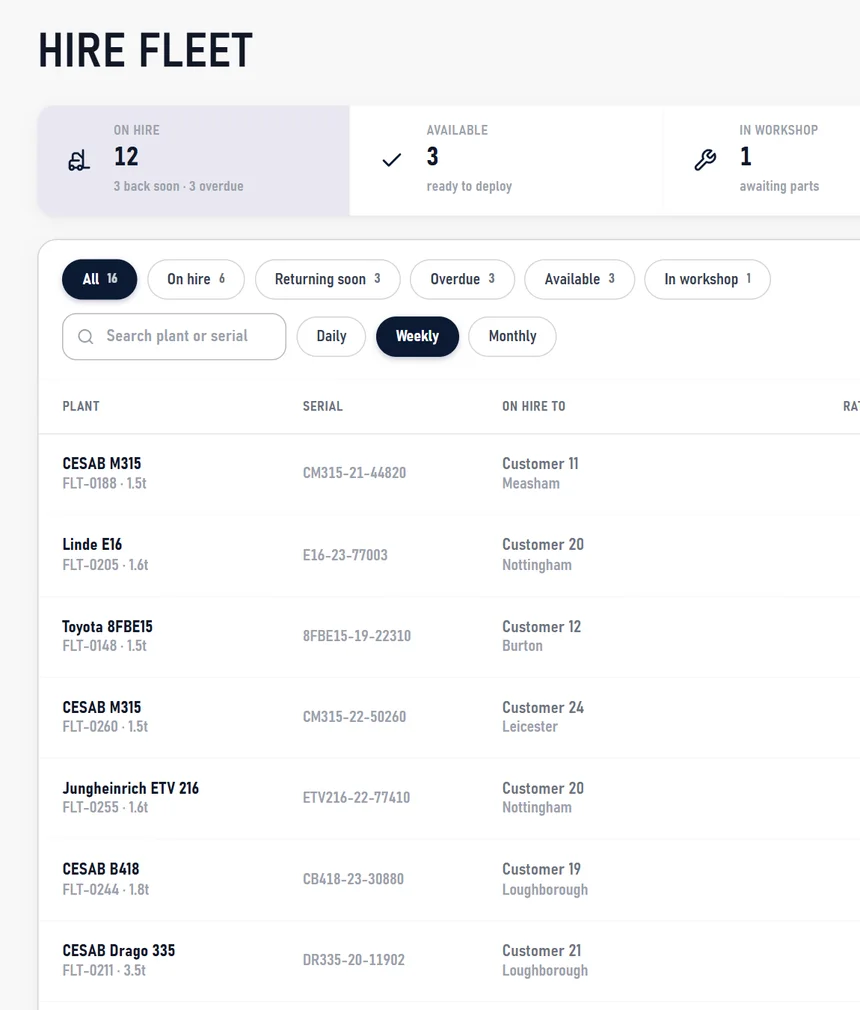This screenshot has width=860, height=1010.
Task: Switch rate view to Daily
Action: point(331,336)
